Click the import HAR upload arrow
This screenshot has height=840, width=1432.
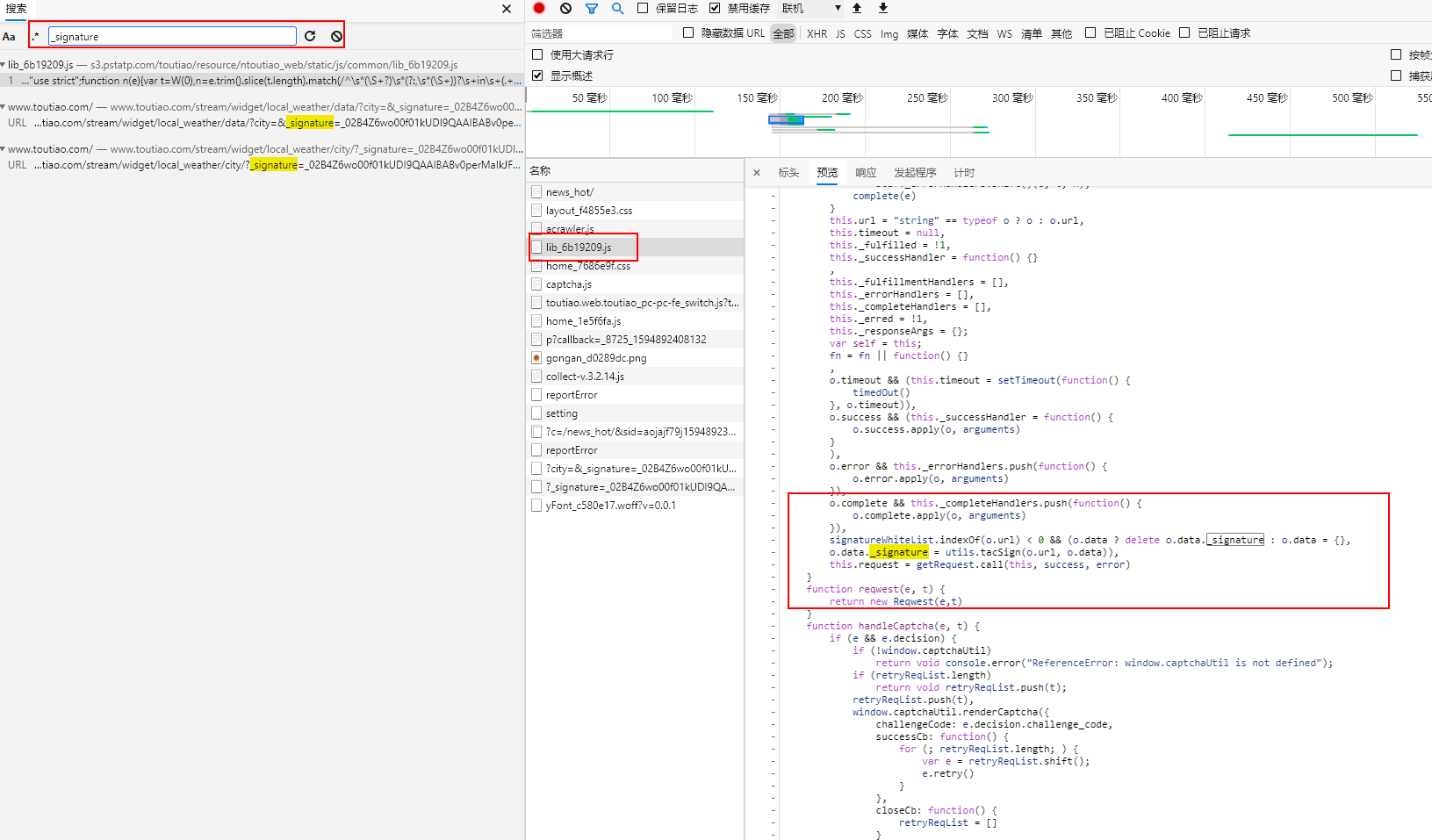tap(857, 8)
